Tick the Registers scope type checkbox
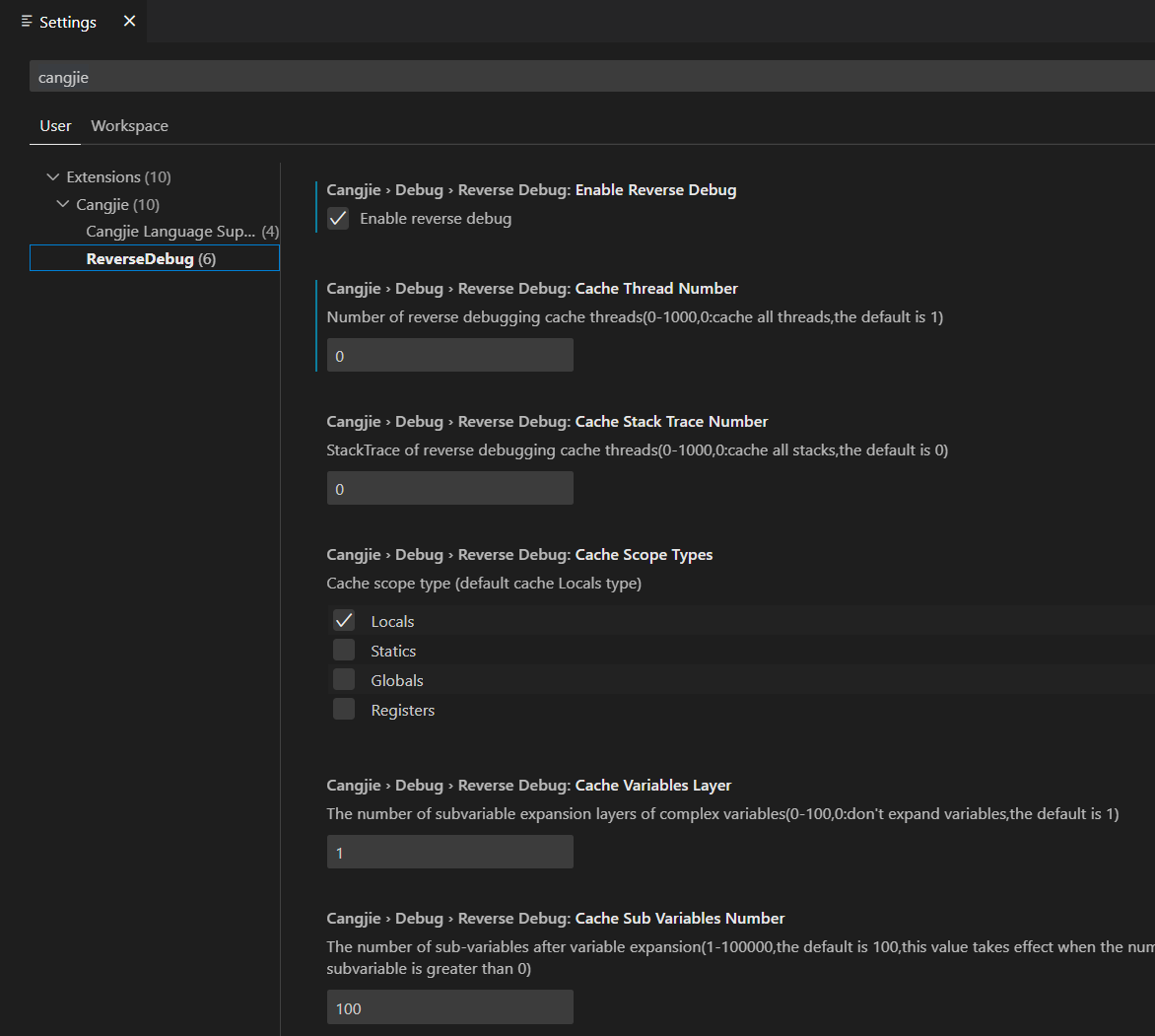This screenshot has width=1155, height=1036. (x=344, y=710)
